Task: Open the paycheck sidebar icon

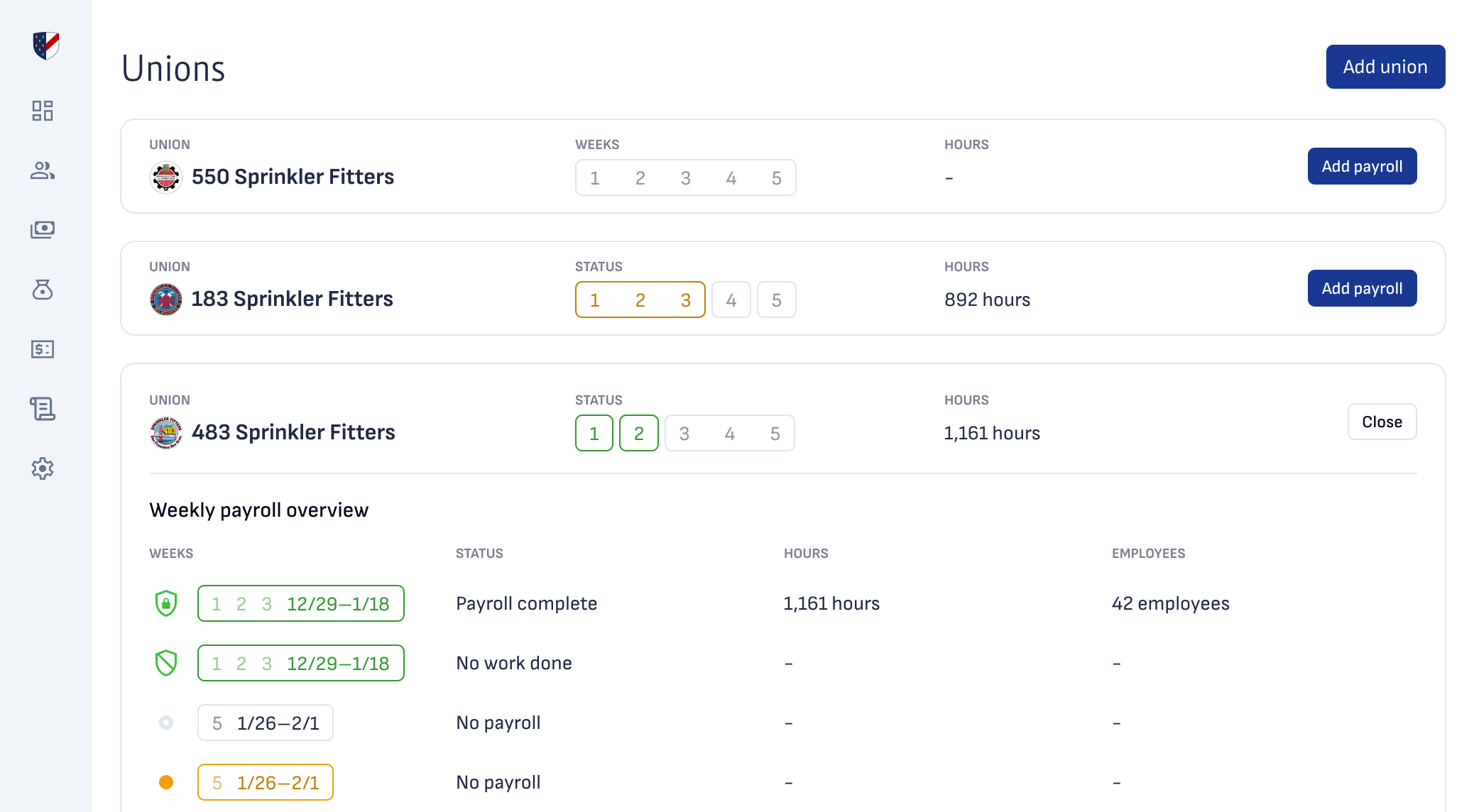Action: click(43, 349)
